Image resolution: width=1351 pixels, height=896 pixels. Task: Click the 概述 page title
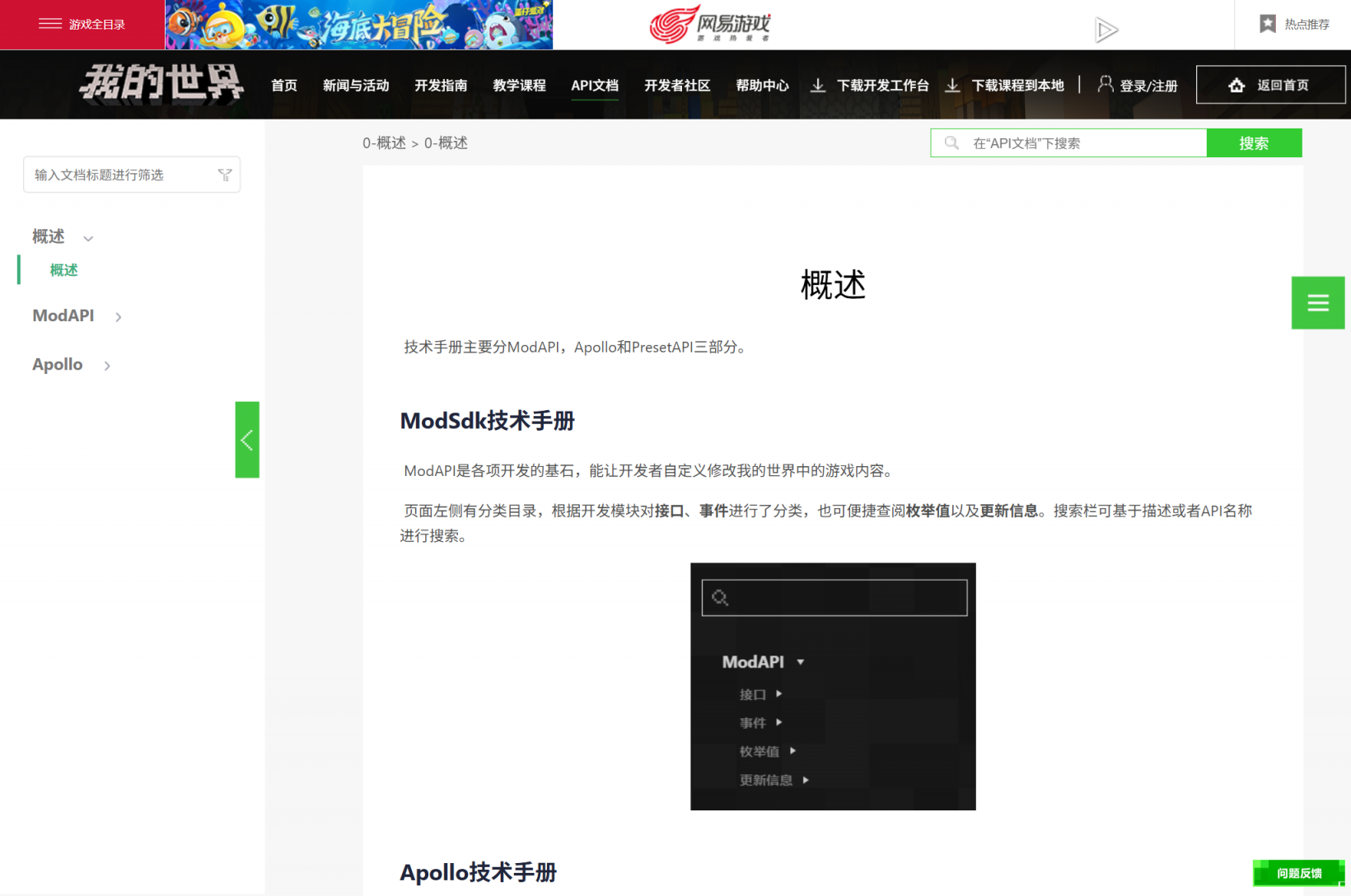tap(833, 285)
